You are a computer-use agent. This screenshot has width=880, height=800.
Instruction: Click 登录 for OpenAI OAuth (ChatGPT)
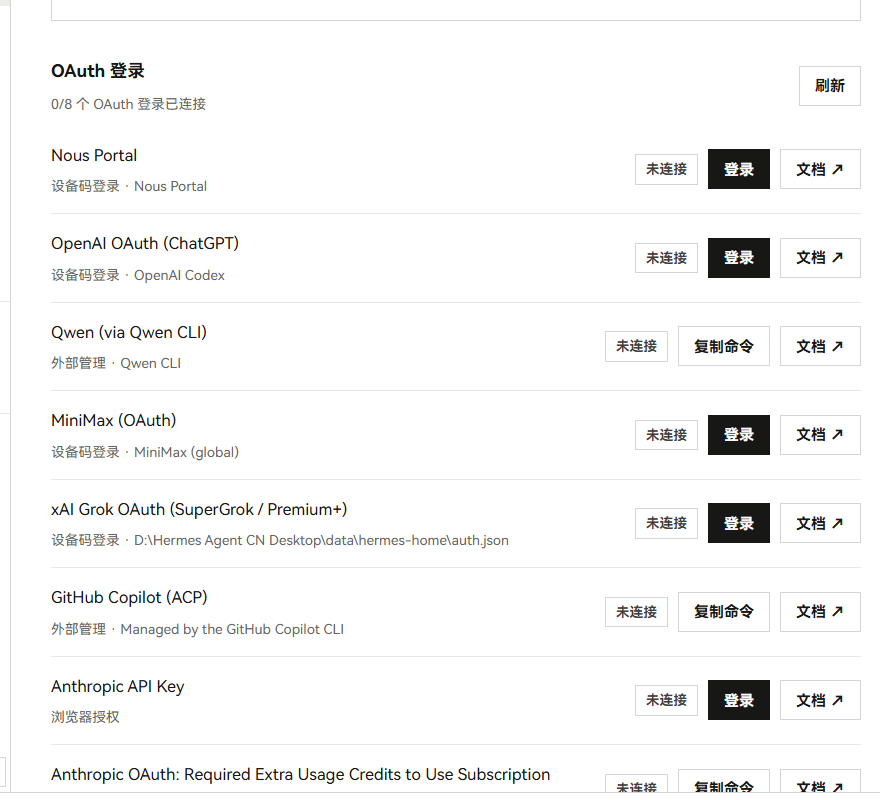point(738,258)
